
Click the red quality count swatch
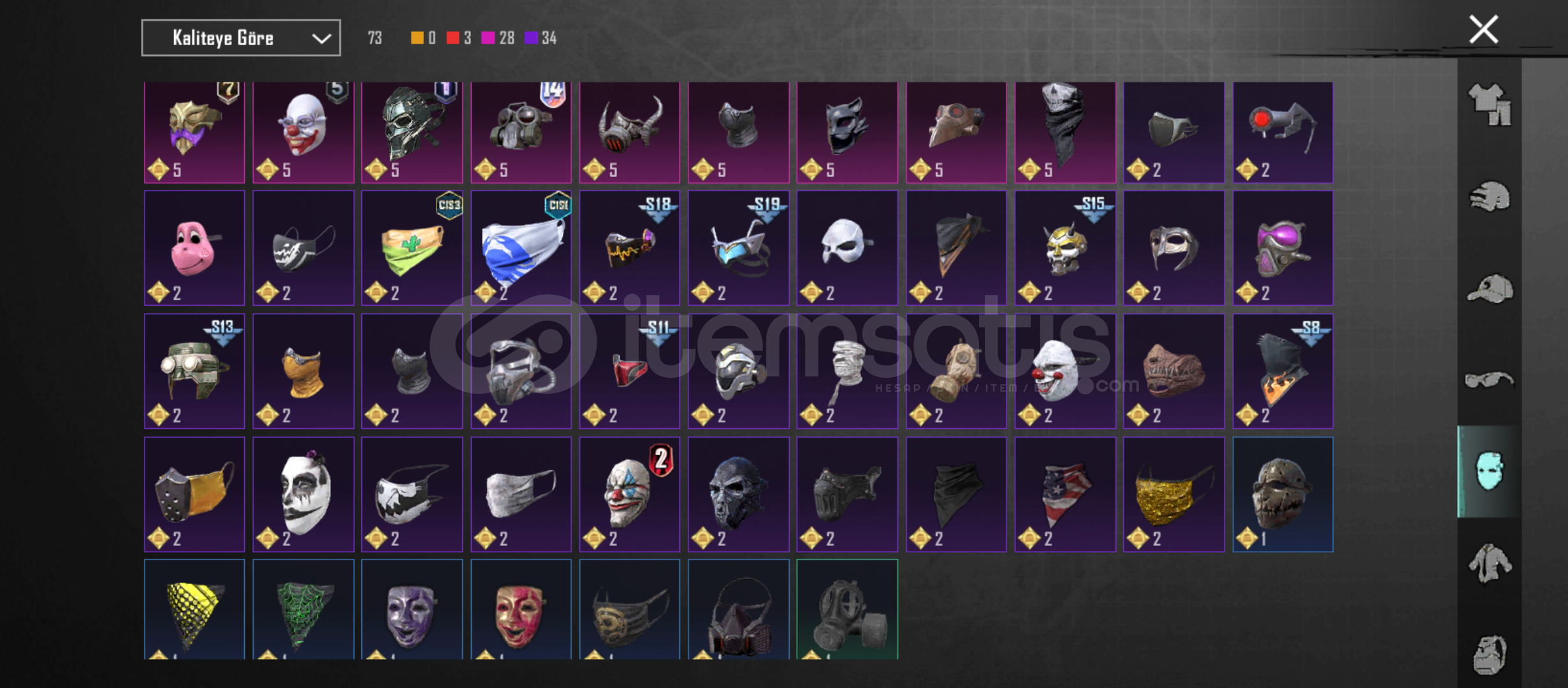point(453,38)
